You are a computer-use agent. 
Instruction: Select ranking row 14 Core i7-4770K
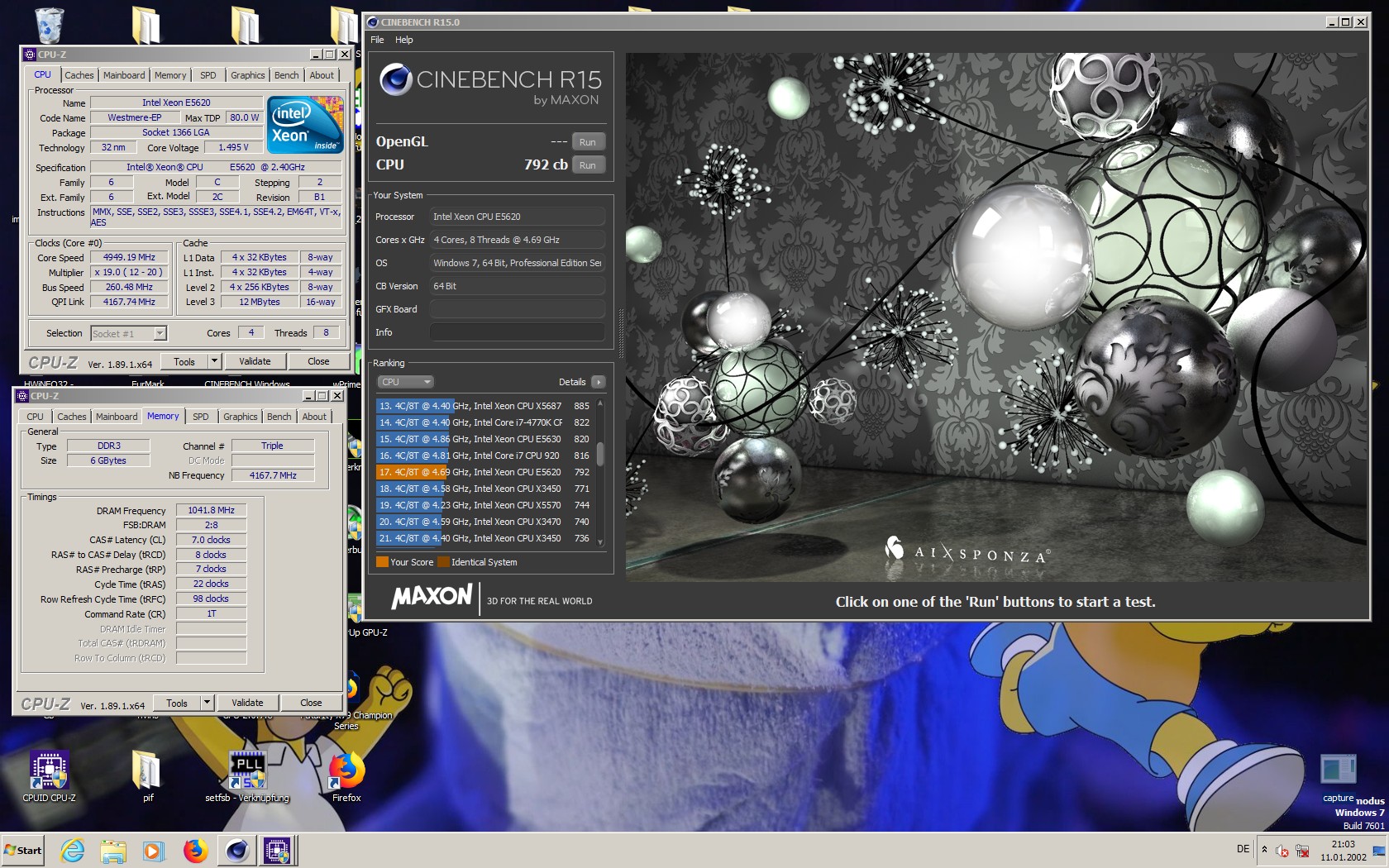484,422
